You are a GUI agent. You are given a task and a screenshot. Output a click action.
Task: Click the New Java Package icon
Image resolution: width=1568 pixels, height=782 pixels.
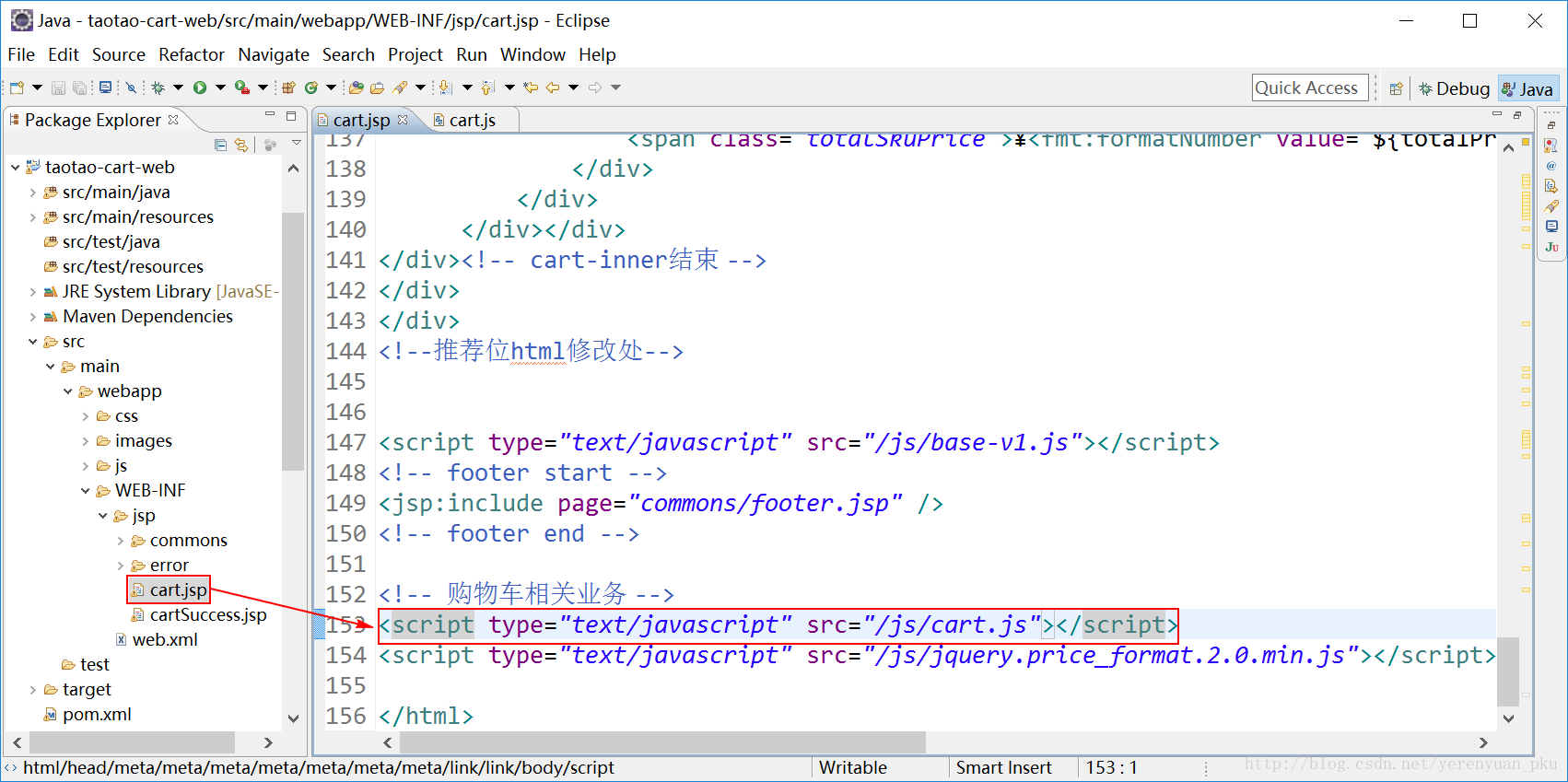[x=288, y=88]
